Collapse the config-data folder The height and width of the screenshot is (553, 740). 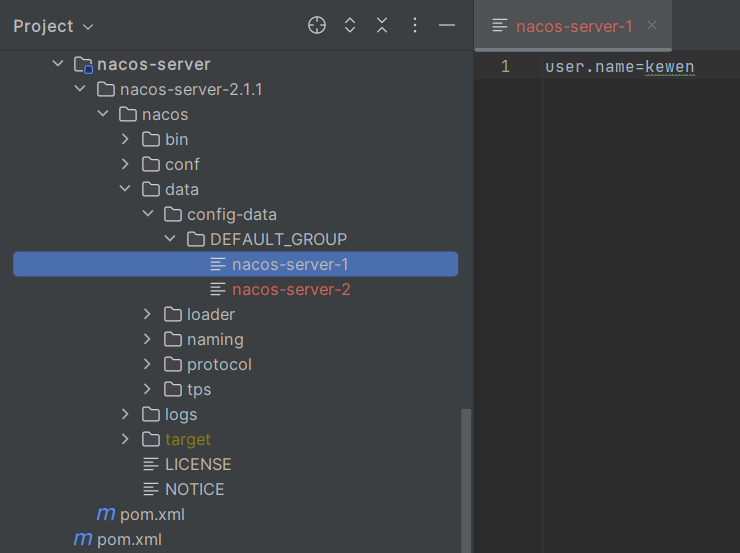tap(148, 213)
